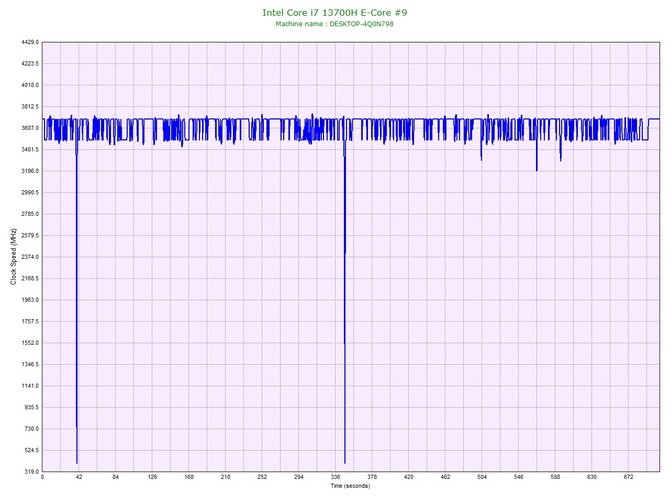Click the "Clock Speed (MHz)" axis label
The image size is (670, 503).
(13, 256)
